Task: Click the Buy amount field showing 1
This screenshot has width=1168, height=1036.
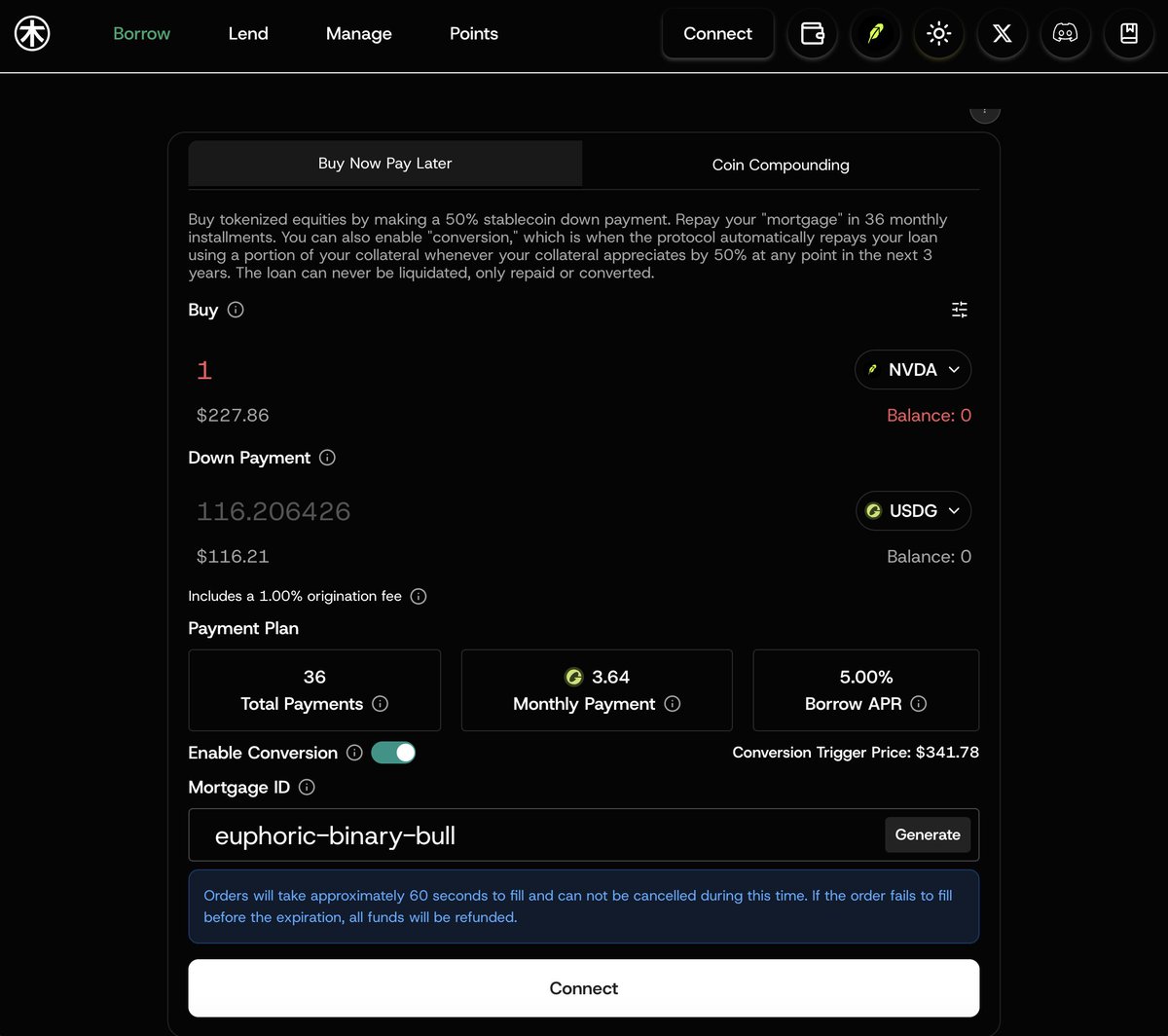Action: click(204, 370)
